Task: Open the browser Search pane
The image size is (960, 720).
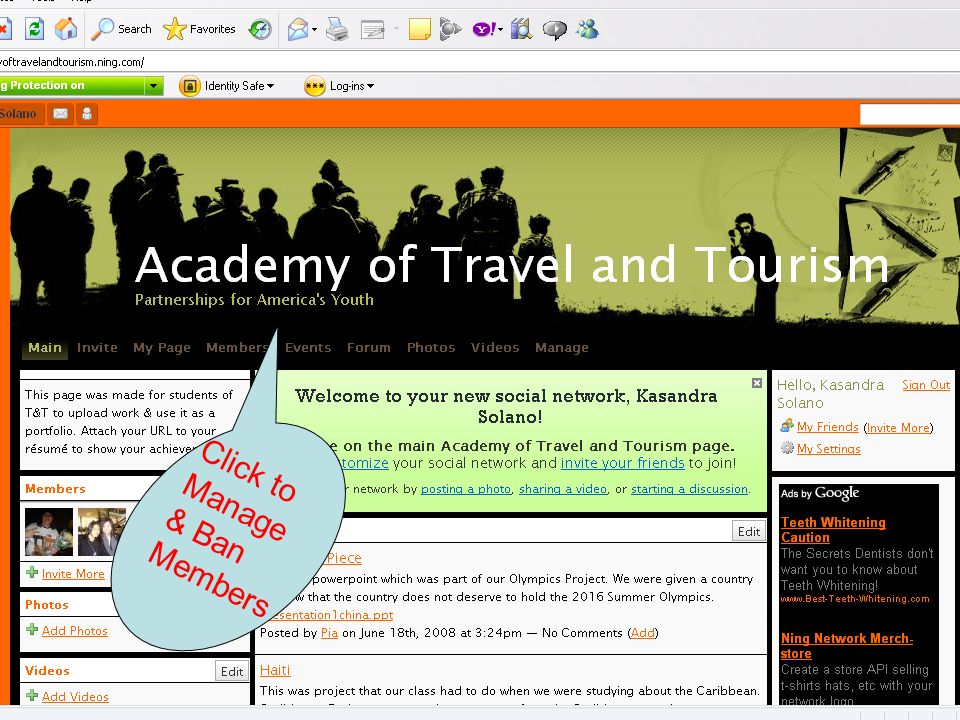Action: click(121, 29)
